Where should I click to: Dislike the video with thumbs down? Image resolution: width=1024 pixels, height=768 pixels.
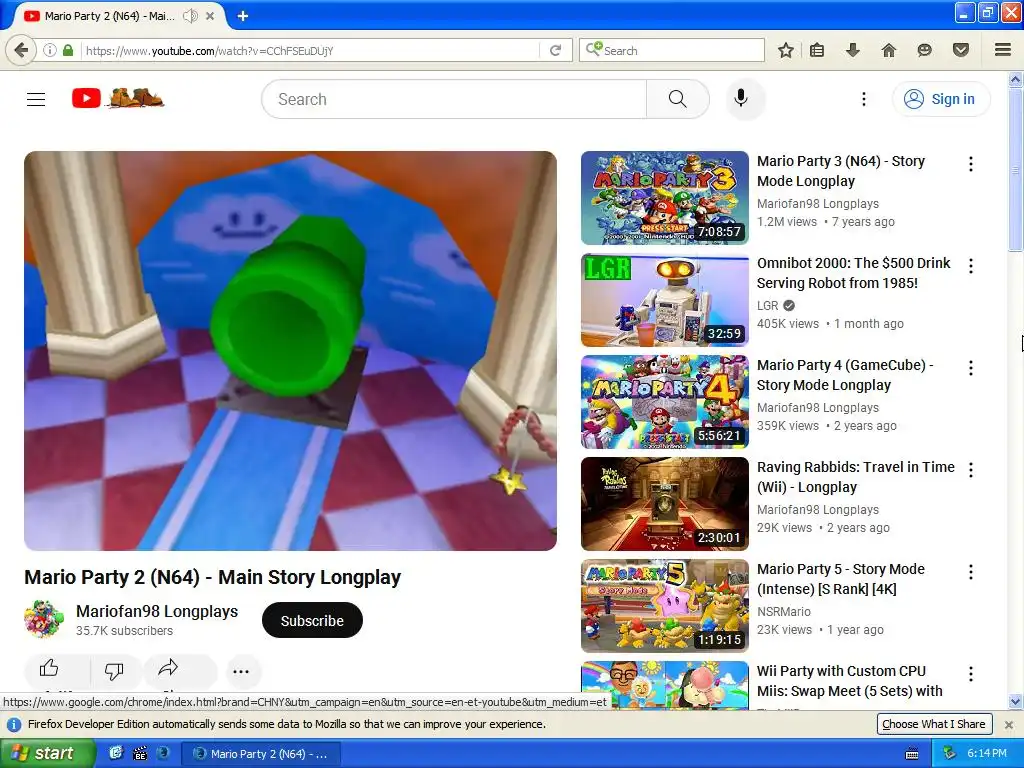pos(114,669)
